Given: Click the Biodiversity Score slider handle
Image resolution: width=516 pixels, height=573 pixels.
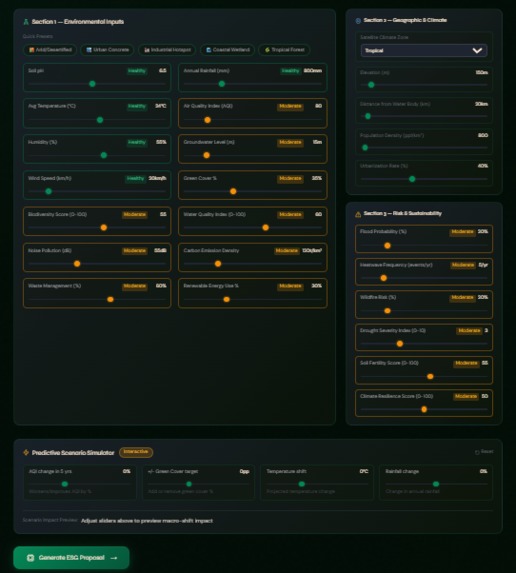Looking at the screenshot, I should point(104,227).
